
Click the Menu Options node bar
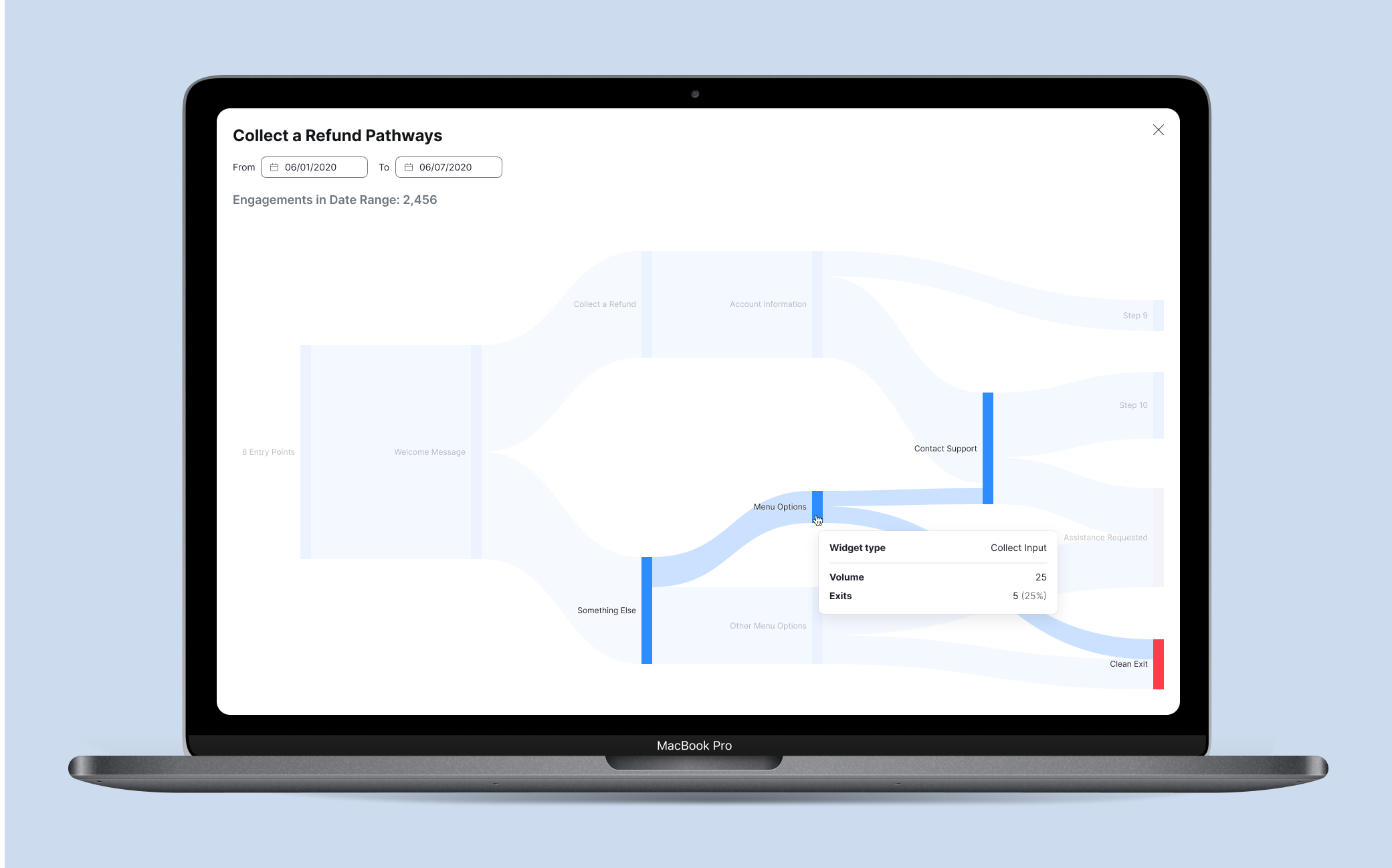tap(817, 503)
